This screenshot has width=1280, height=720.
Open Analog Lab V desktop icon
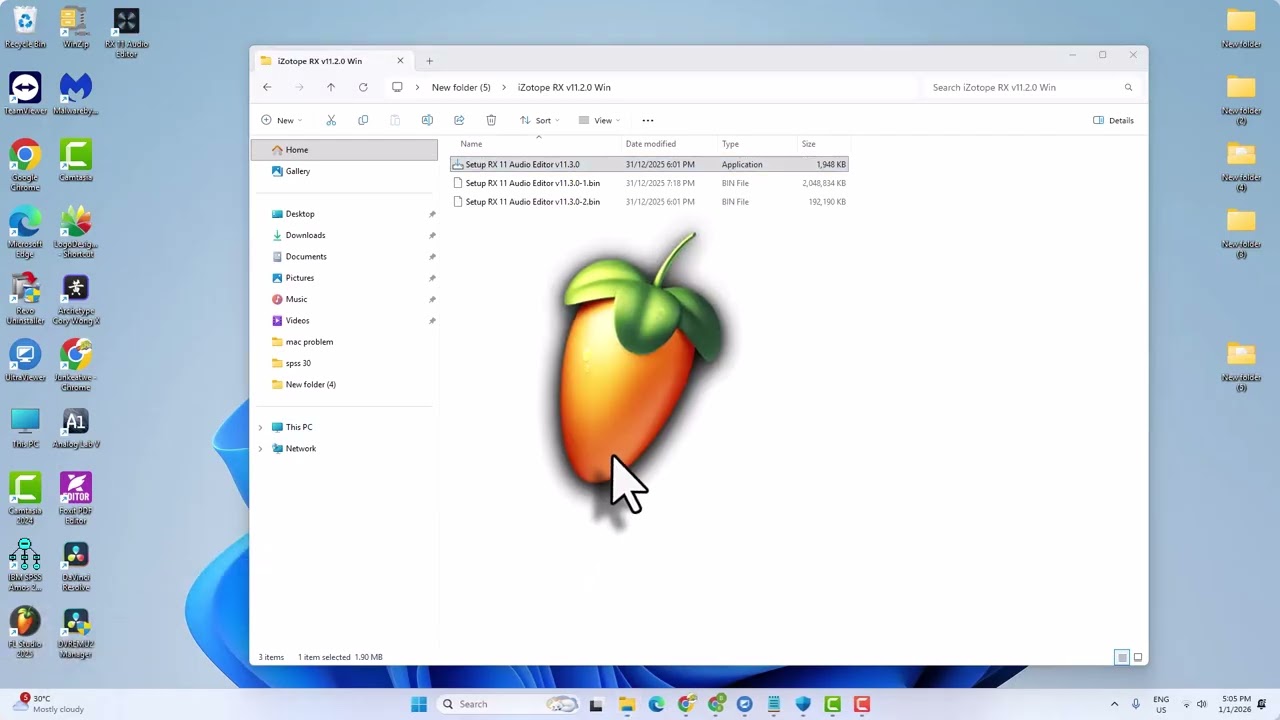pos(76,430)
